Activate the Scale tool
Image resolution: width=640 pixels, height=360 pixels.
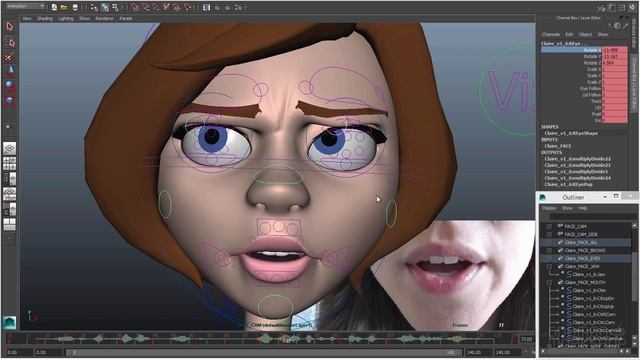point(10,100)
